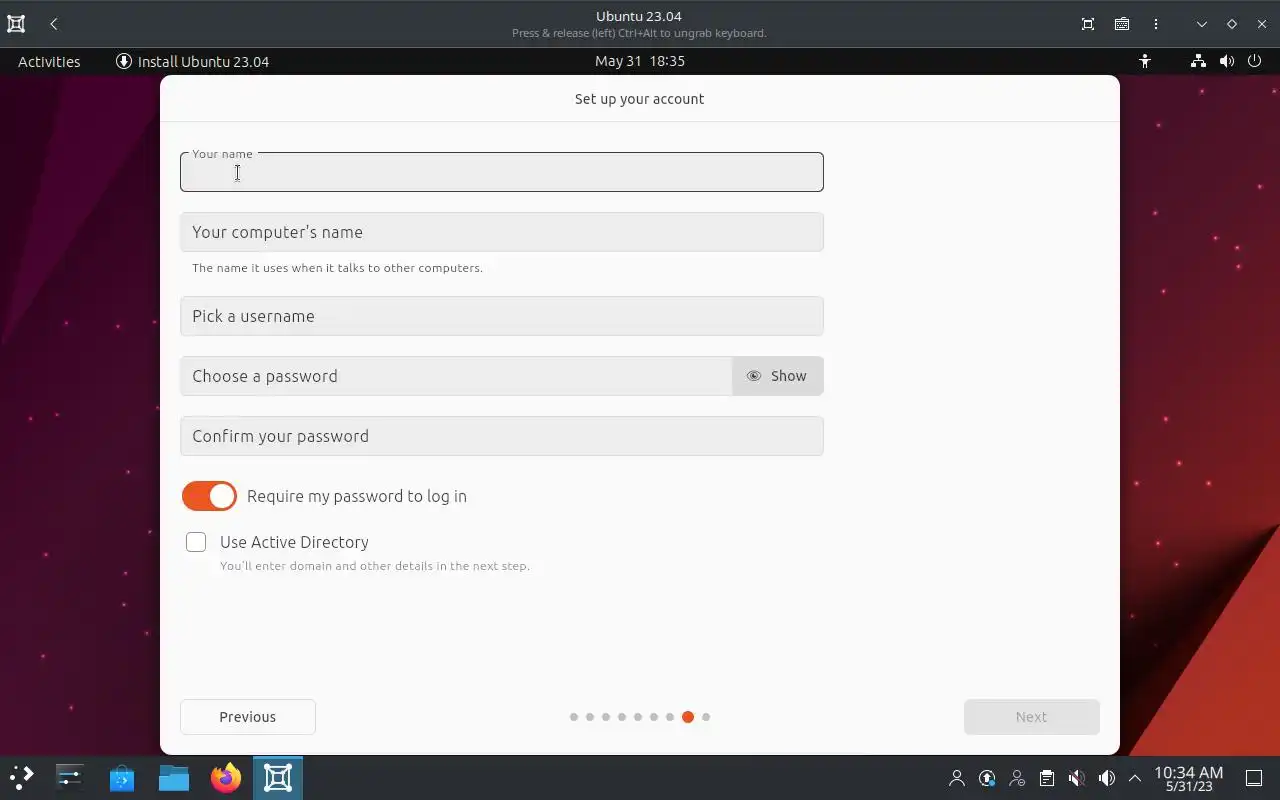Click the Confirm your password field
This screenshot has height=800, width=1280.
coord(502,436)
